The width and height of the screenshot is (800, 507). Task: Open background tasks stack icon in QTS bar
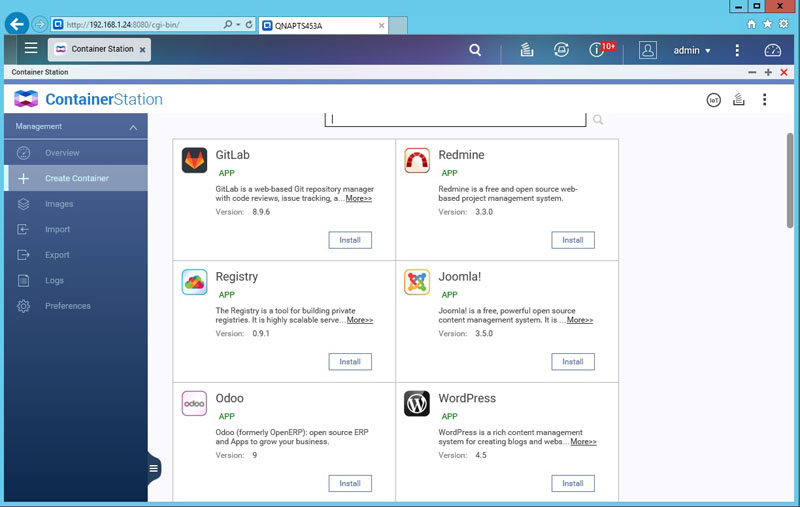(527, 49)
